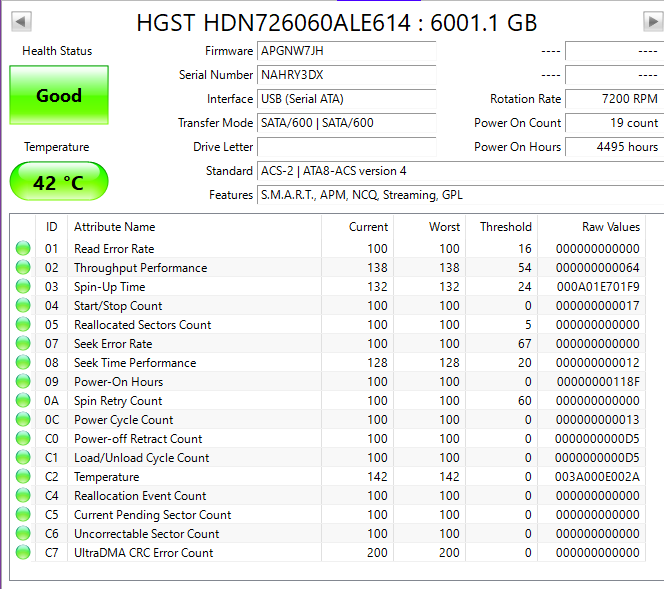Screen dimensions: 664x589
Task: Click status circle for Reallocated Sectors Count
Action: point(22,325)
